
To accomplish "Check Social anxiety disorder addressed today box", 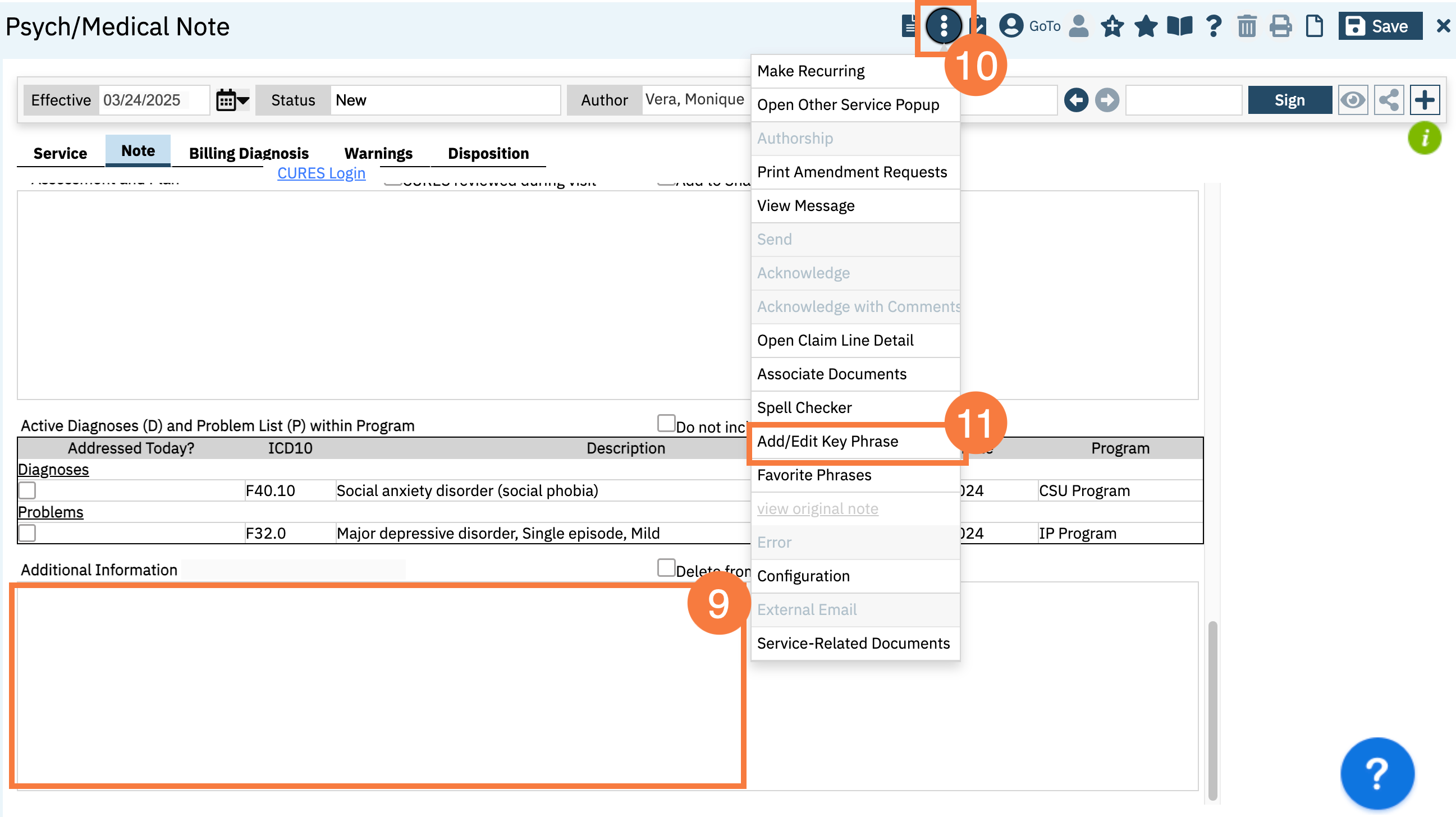I will click(x=27, y=490).
